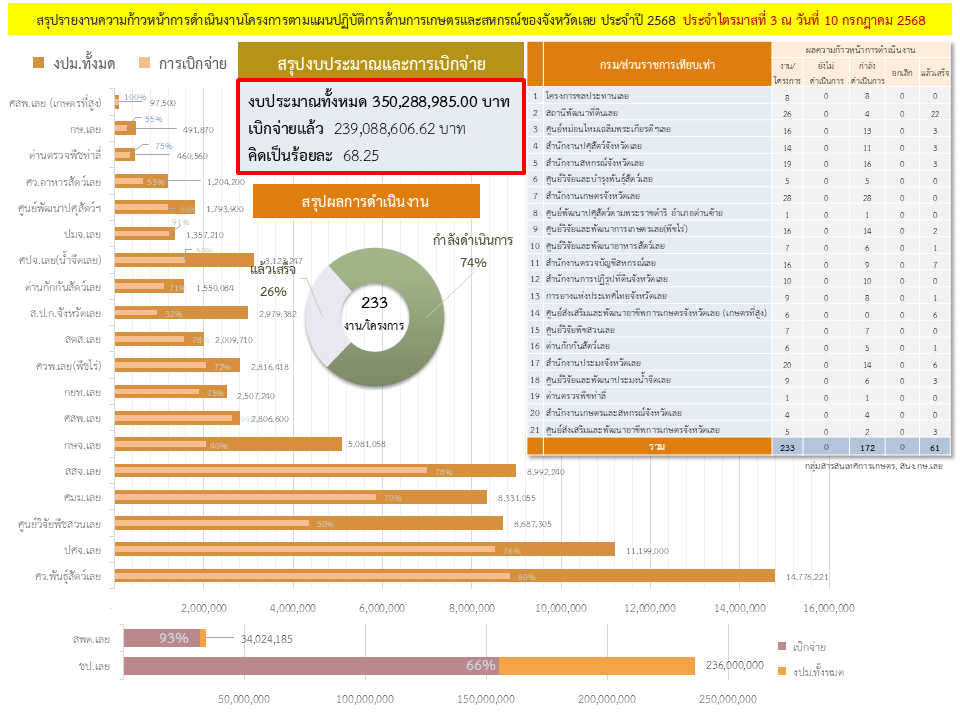Click the งปม.ทั้งหมด legend swatch at top left
The width and height of the screenshot is (960, 720).
pos(39,63)
